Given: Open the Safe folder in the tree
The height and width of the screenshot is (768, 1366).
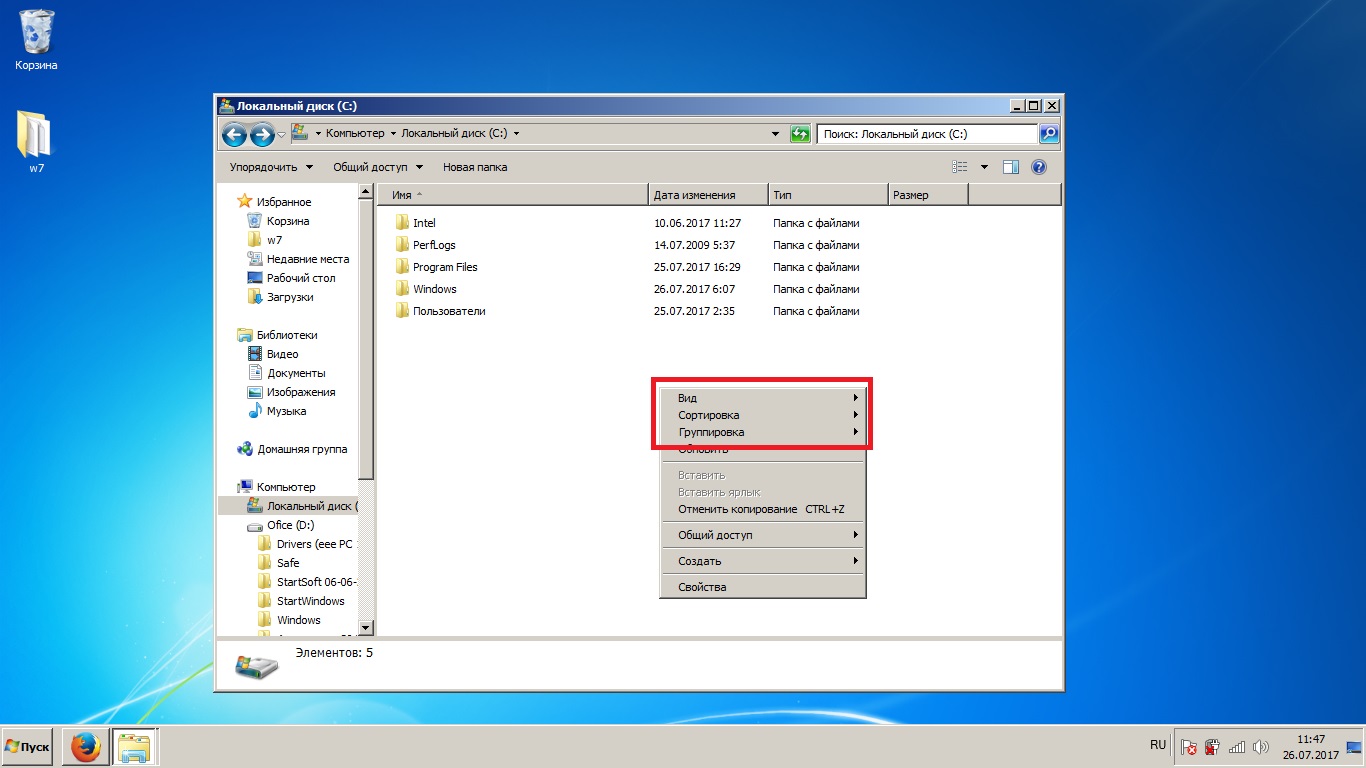Looking at the screenshot, I should click(x=278, y=563).
